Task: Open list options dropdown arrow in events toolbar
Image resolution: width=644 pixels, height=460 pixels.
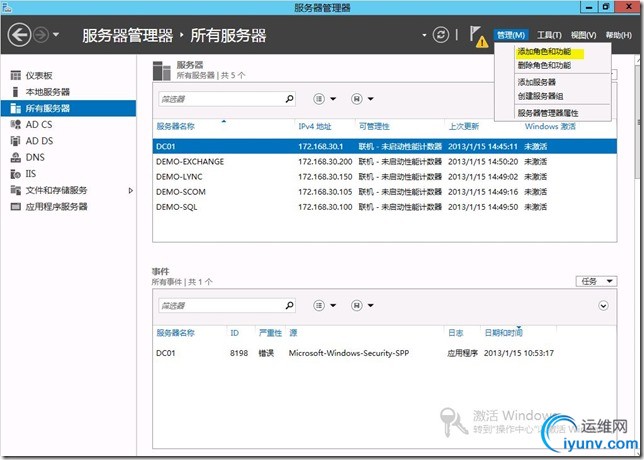Action: click(333, 305)
